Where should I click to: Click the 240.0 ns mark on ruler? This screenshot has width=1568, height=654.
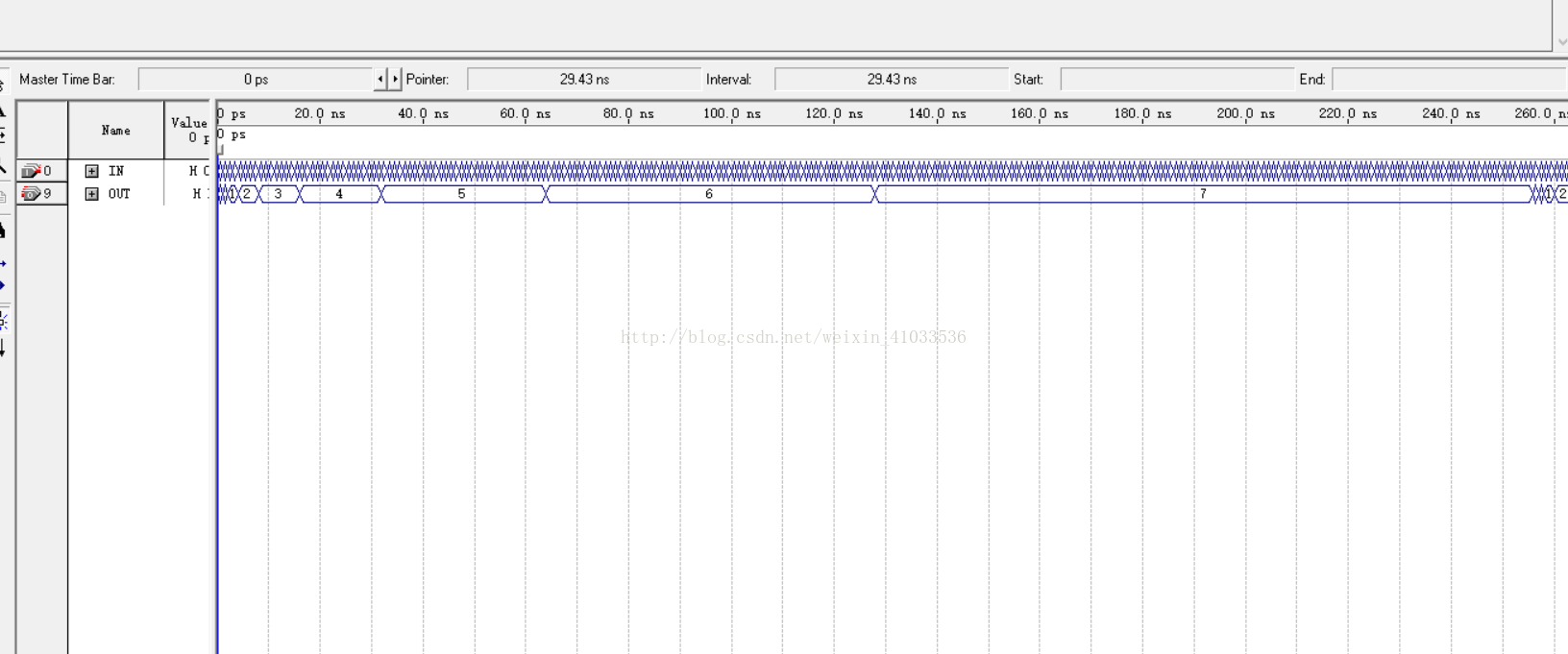[1452, 113]
